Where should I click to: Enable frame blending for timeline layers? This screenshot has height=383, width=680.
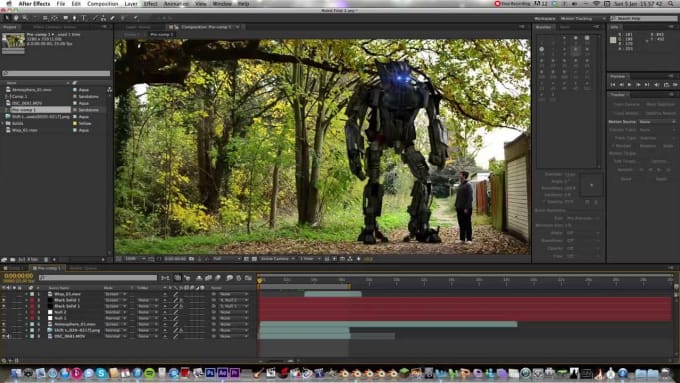pos(208,278)
